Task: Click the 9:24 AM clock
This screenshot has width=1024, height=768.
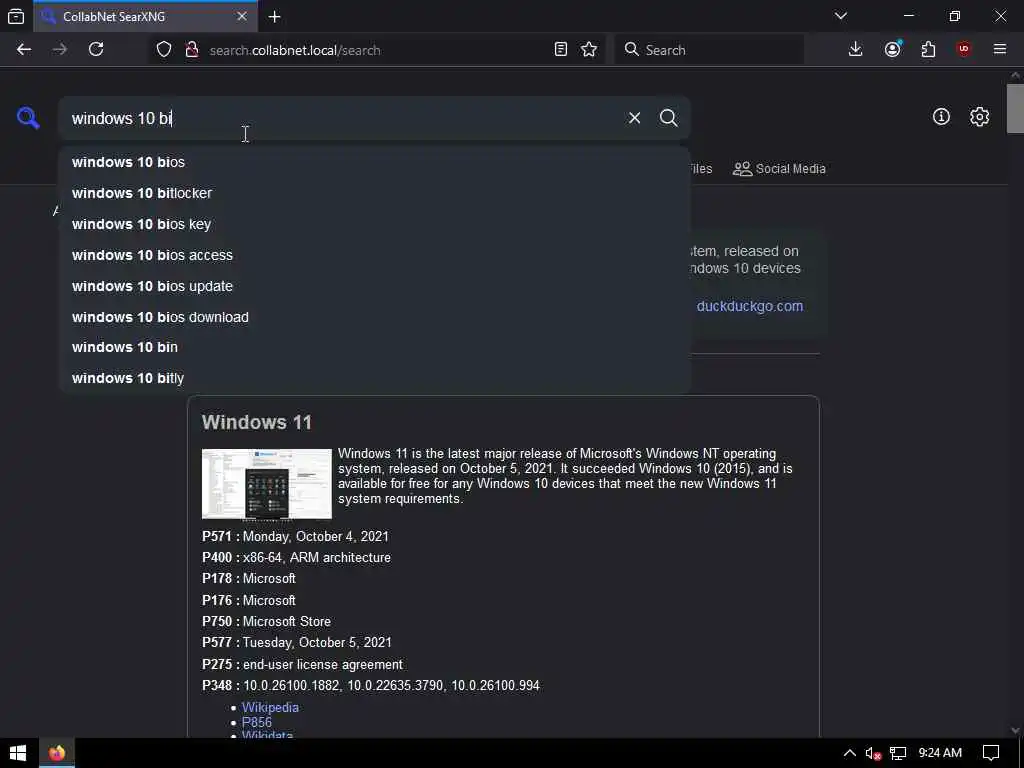Action: (x=940, y=753)
